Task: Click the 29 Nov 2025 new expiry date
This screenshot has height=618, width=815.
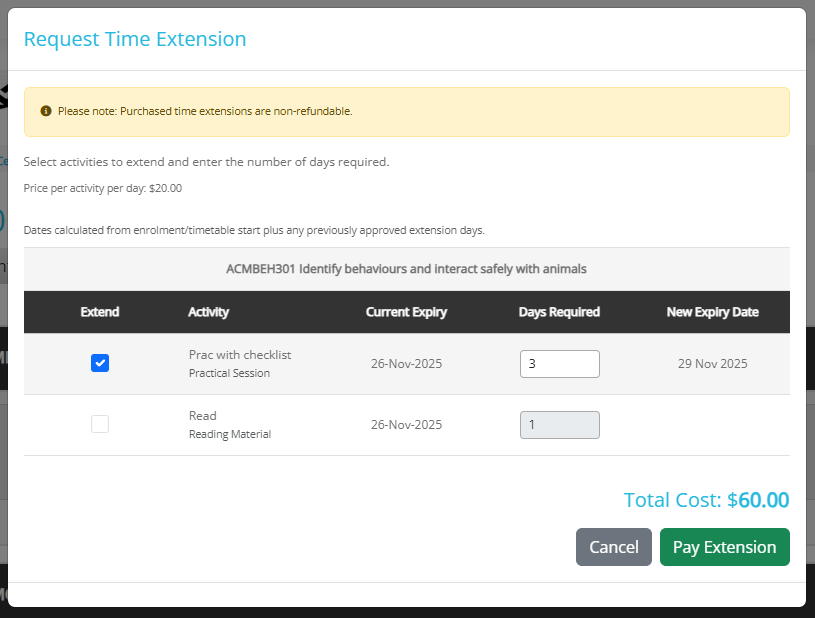Action: pyautogui.click(x=712, y=364)
